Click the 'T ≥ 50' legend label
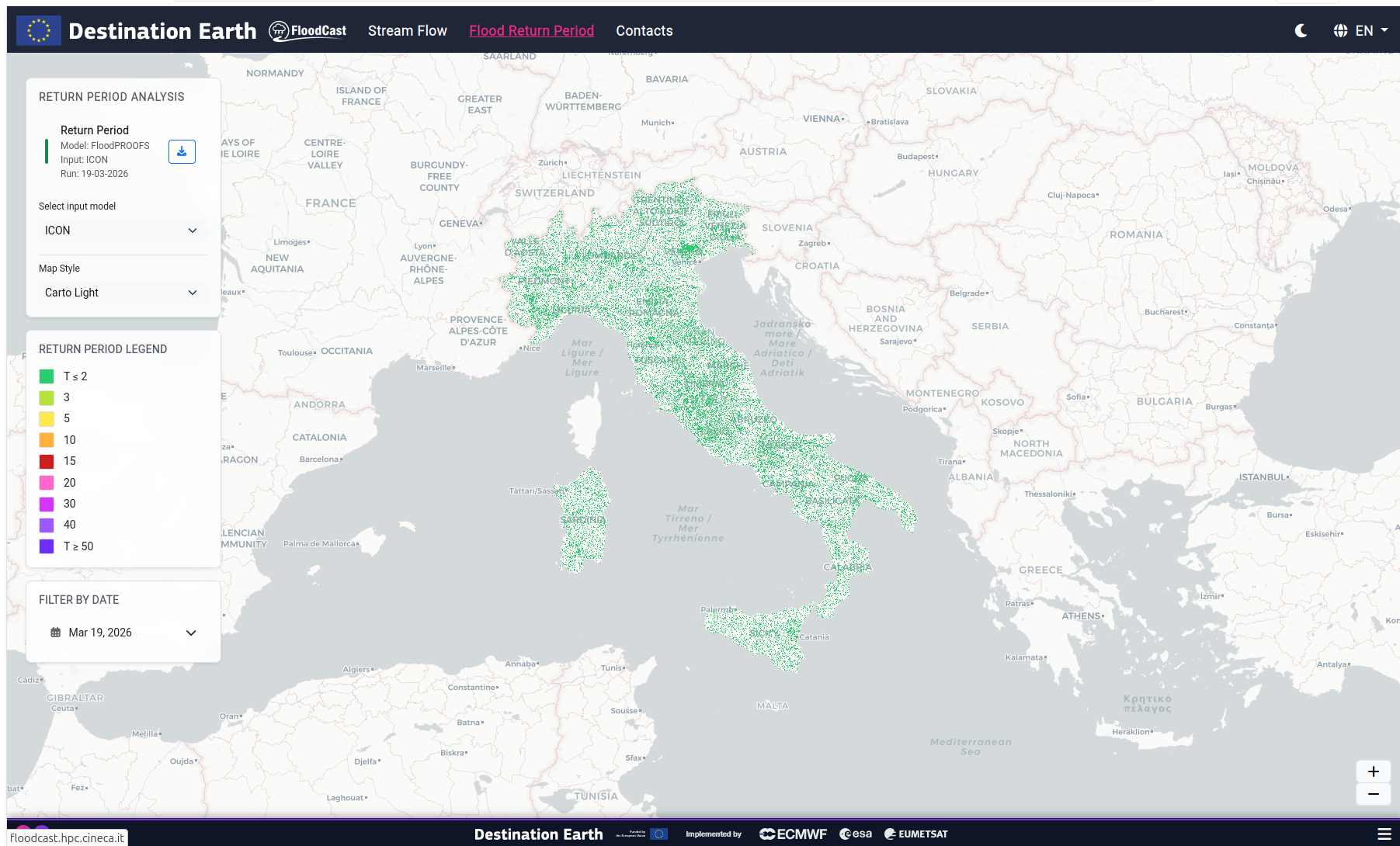The height and width of the screenshot is (846, 1400). [x=78, y=546]
